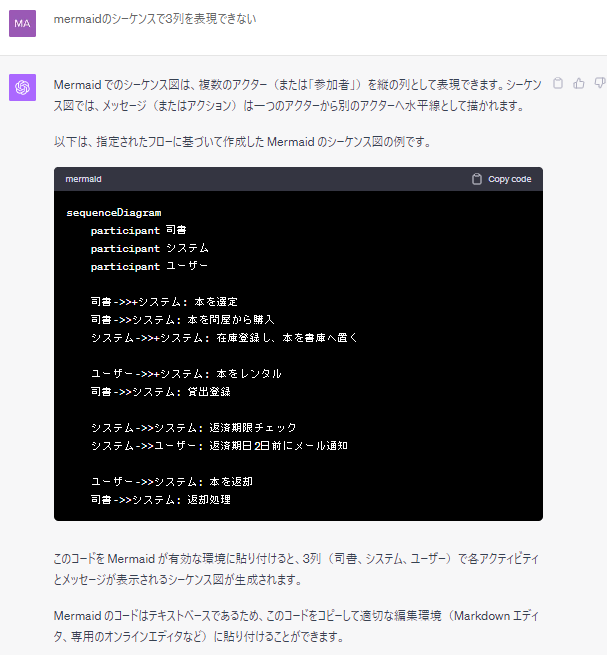Give the response a thumbs down
Screen dimensions: 607x655
(x=599, y=84)
